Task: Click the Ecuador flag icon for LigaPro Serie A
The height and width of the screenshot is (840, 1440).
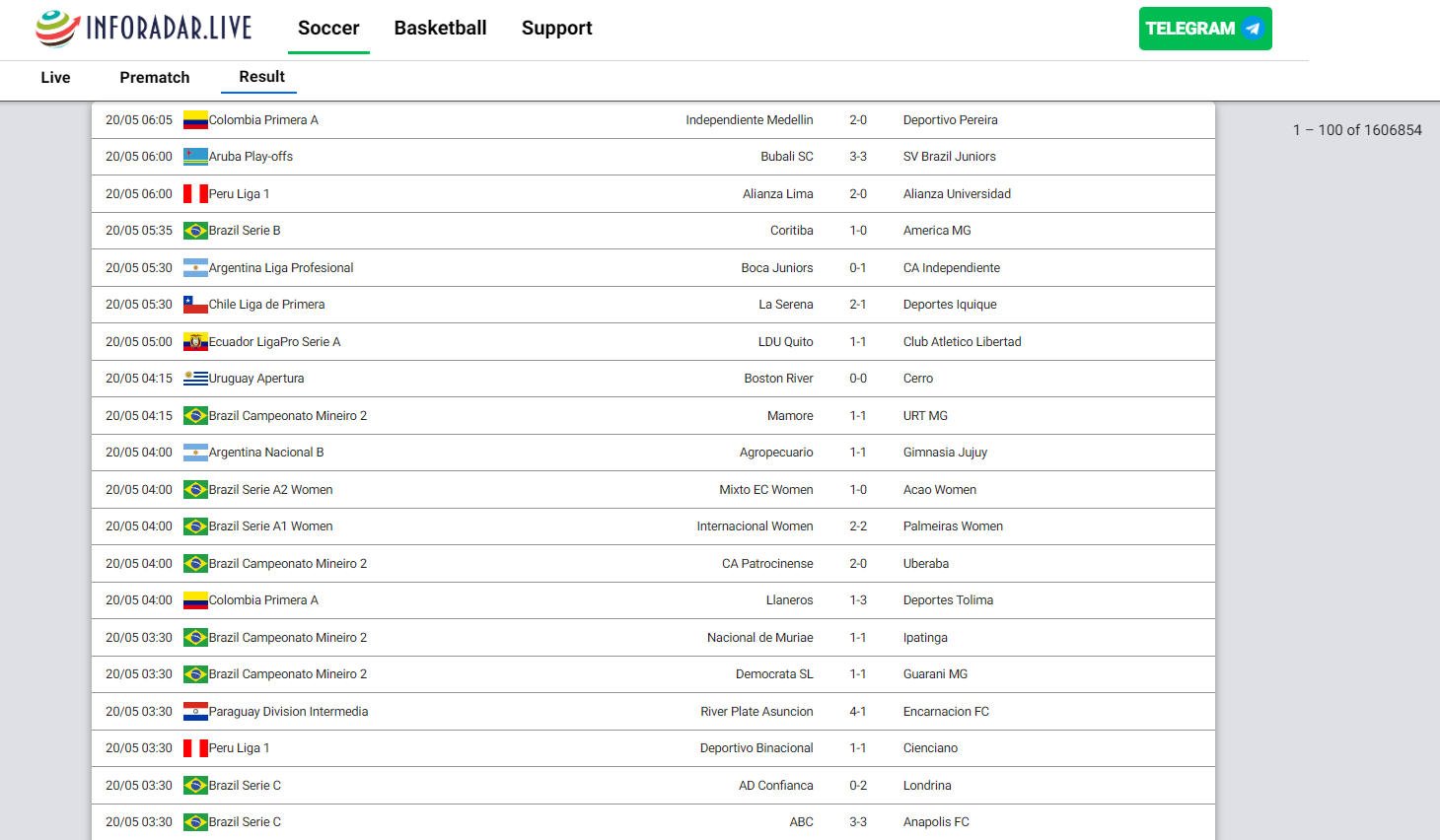Action: tap(195, 342)
